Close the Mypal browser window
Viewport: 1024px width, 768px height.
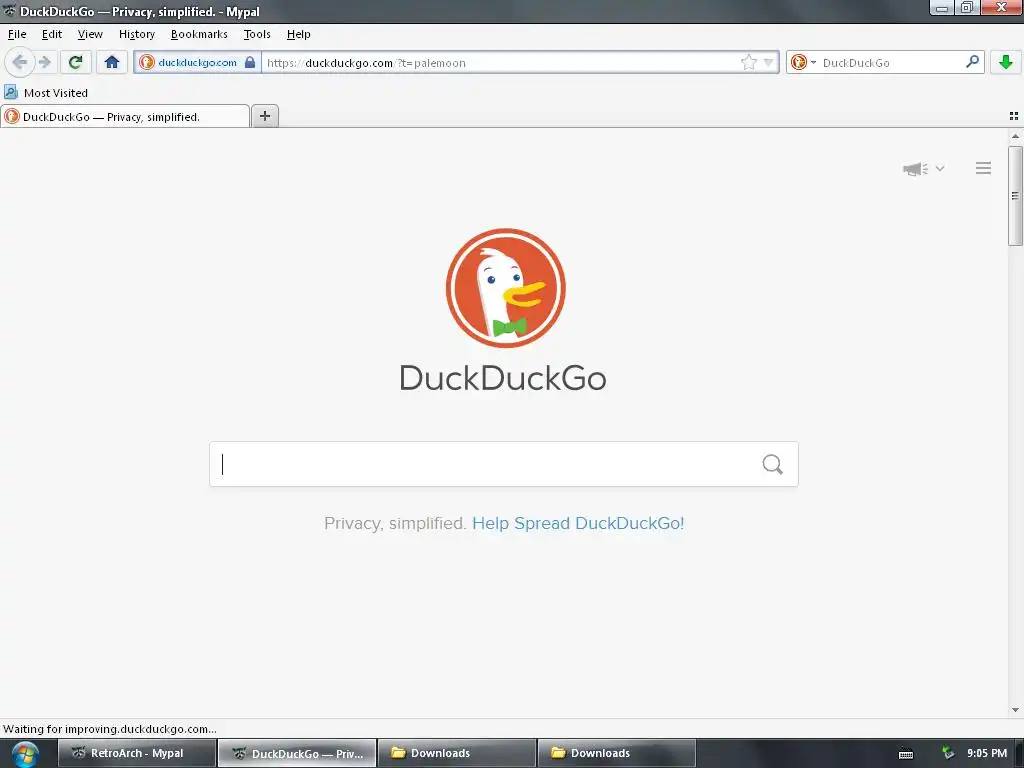(1000, 8)
